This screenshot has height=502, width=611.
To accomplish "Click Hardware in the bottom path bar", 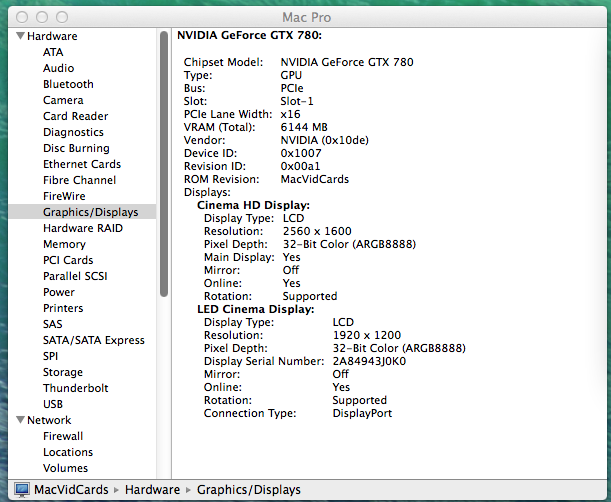I will 152,489.
